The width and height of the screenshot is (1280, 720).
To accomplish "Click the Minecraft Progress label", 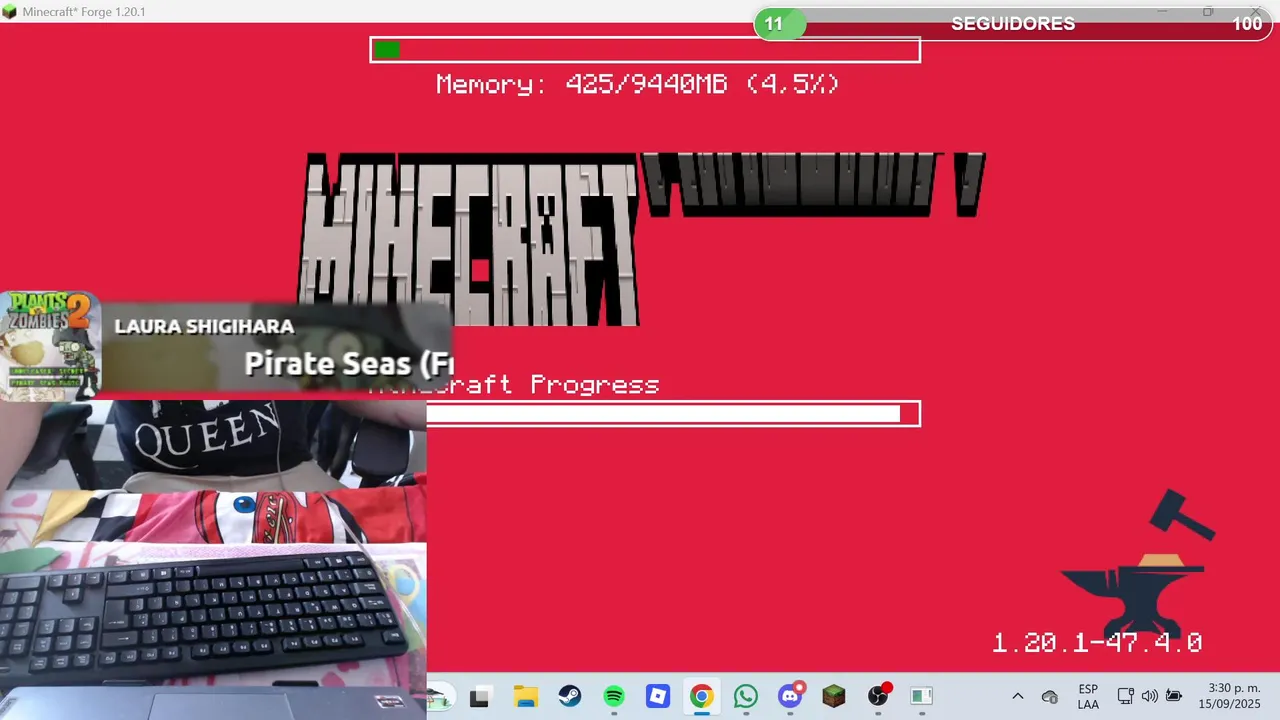I will (515, 385).
